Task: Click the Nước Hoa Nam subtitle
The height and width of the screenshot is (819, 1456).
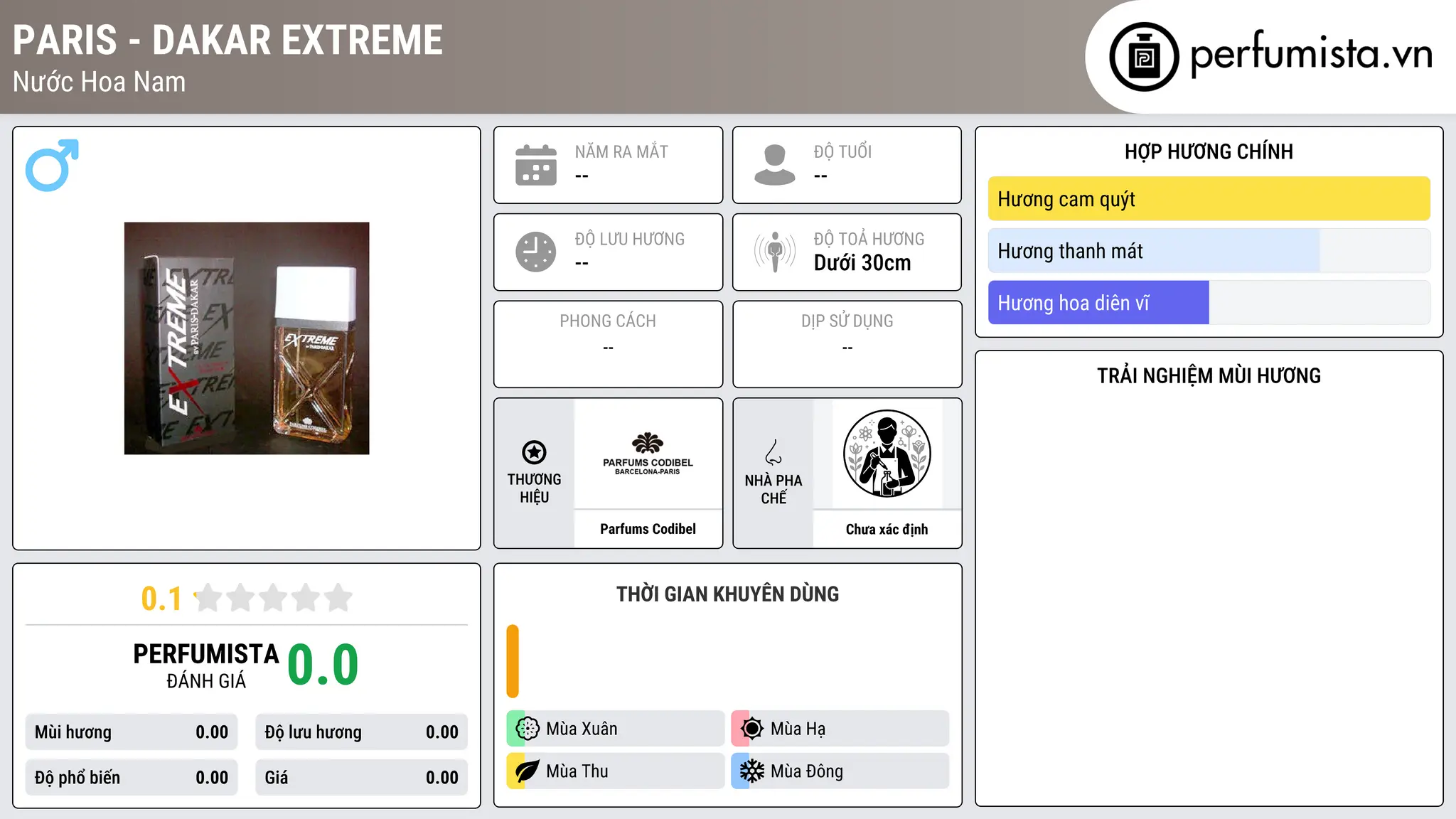Action: pos(99,82)
